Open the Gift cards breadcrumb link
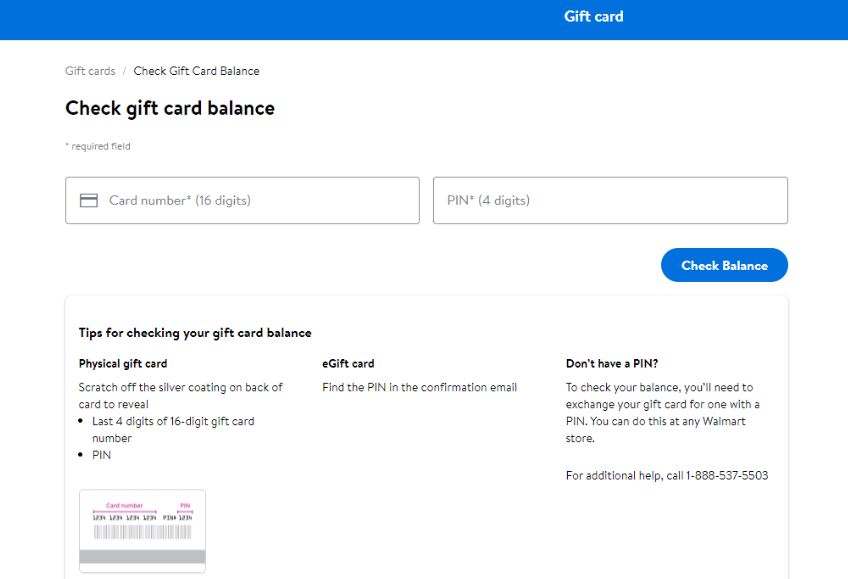The height and width of the screenshot is (579, 848). (x=90, y=71)
